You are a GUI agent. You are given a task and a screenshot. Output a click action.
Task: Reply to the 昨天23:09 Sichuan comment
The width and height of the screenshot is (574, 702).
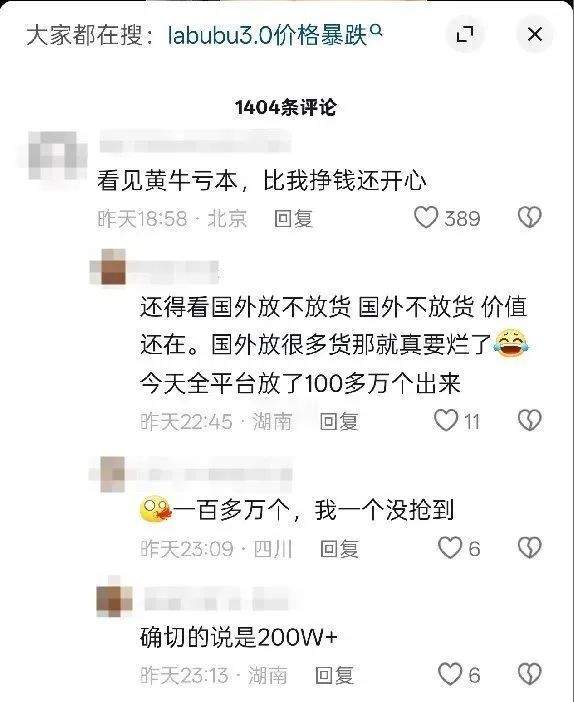point(340,548)
